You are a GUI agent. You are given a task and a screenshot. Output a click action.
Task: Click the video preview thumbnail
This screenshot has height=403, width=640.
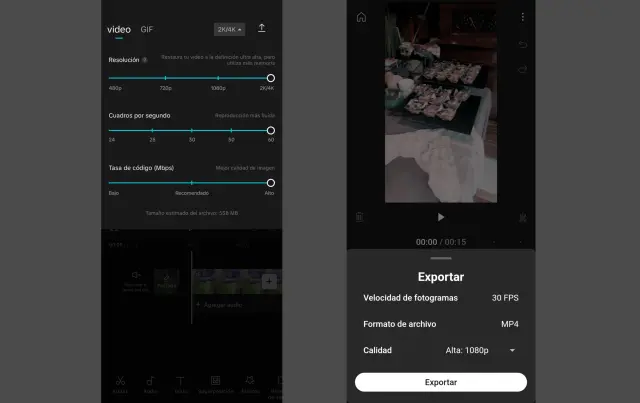pos(440,105)
